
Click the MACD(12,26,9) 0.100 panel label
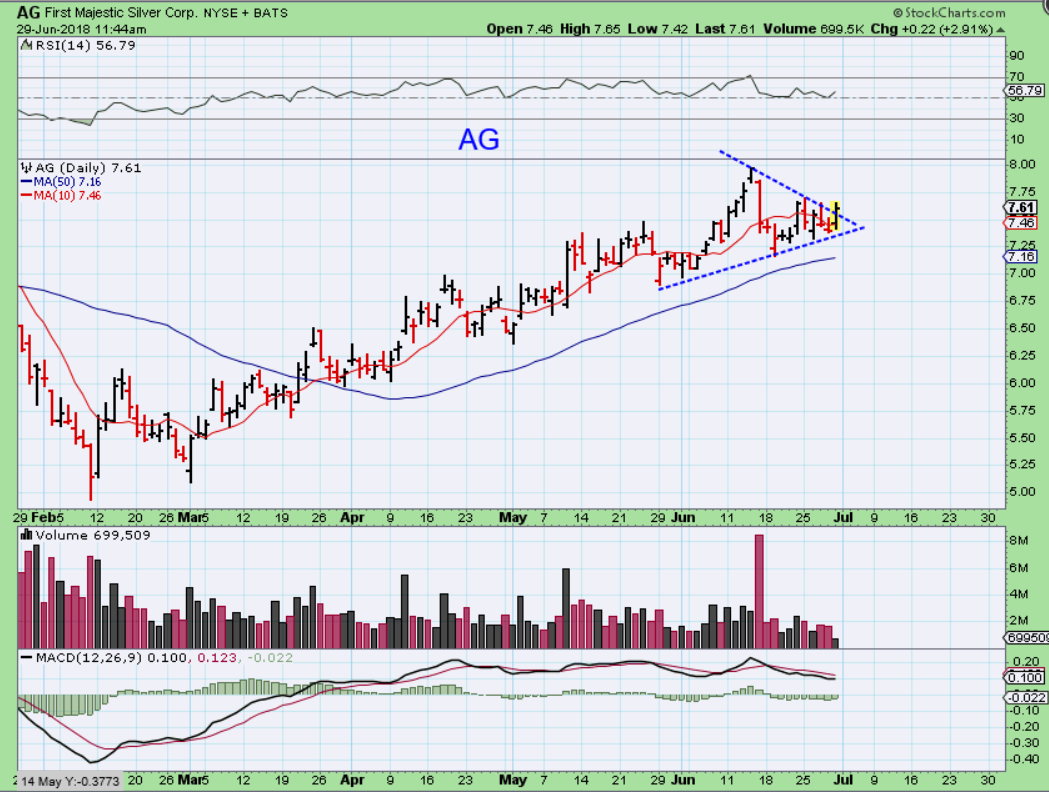click(111, 658)
